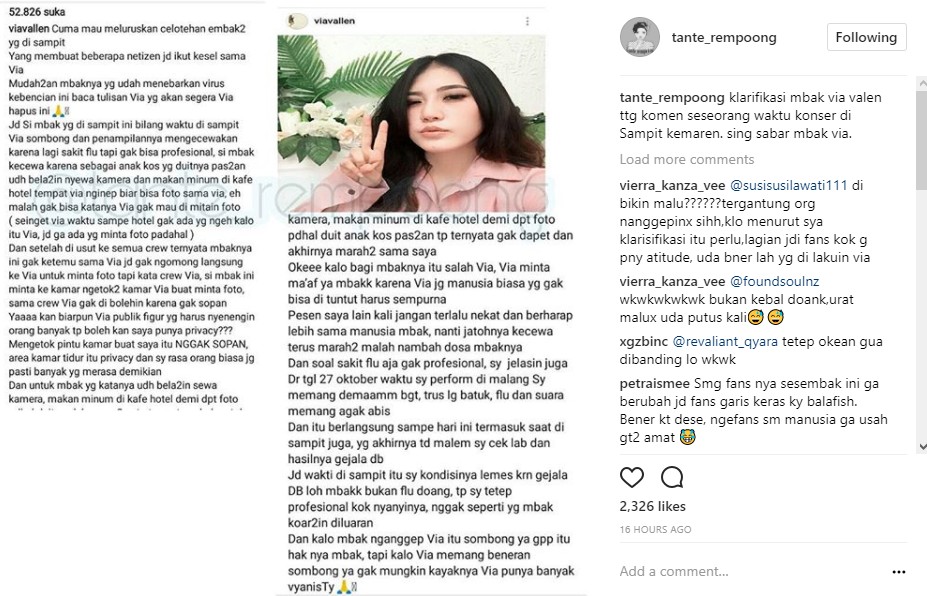The image size is (927, 596).
Task: Open the three-dot options beside Add a comment
Action: 899,572
